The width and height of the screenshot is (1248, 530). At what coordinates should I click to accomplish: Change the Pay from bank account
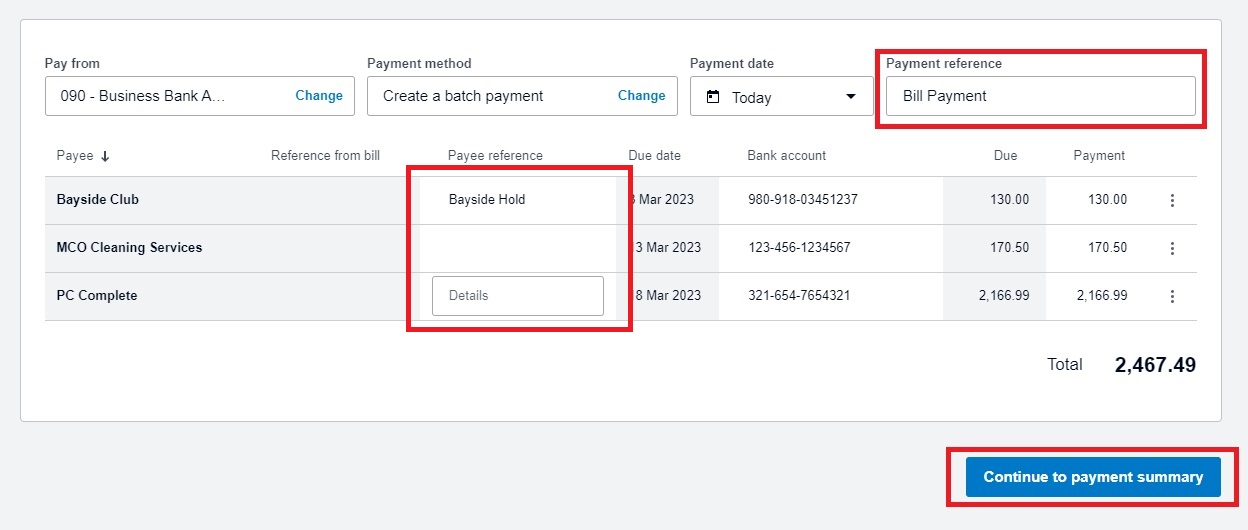tap(319, 96)
